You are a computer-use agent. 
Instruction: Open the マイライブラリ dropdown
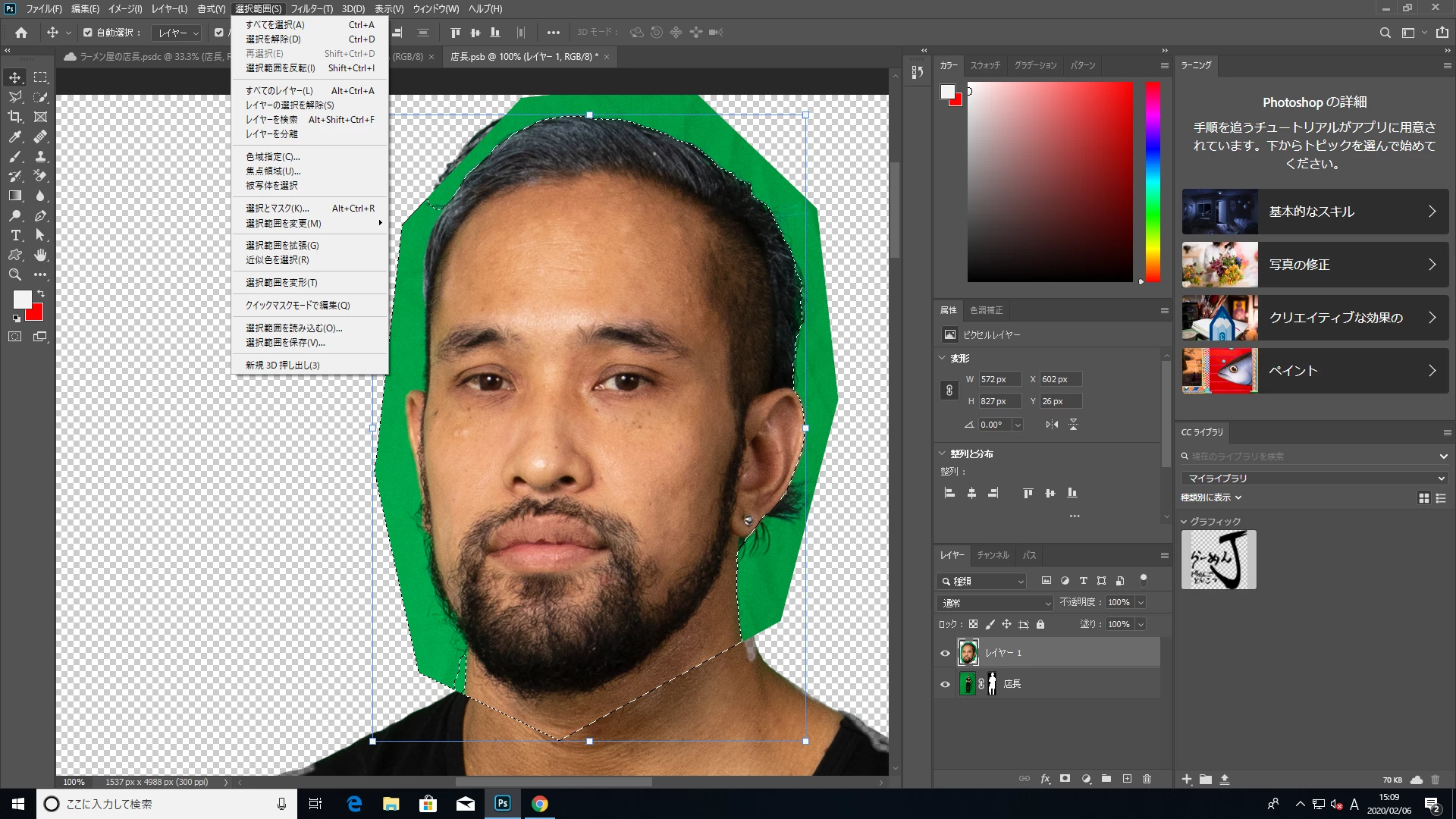pos(1314,479)
